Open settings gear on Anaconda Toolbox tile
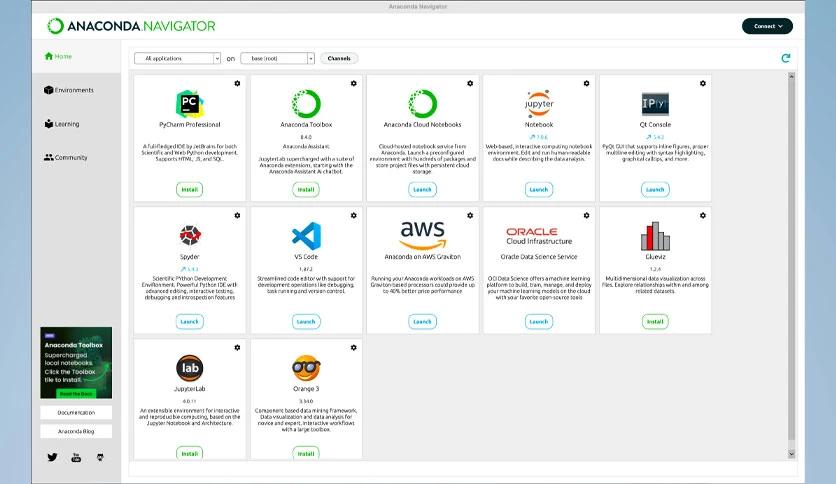This screenshot has height=484, width=836. click(353, 83)
